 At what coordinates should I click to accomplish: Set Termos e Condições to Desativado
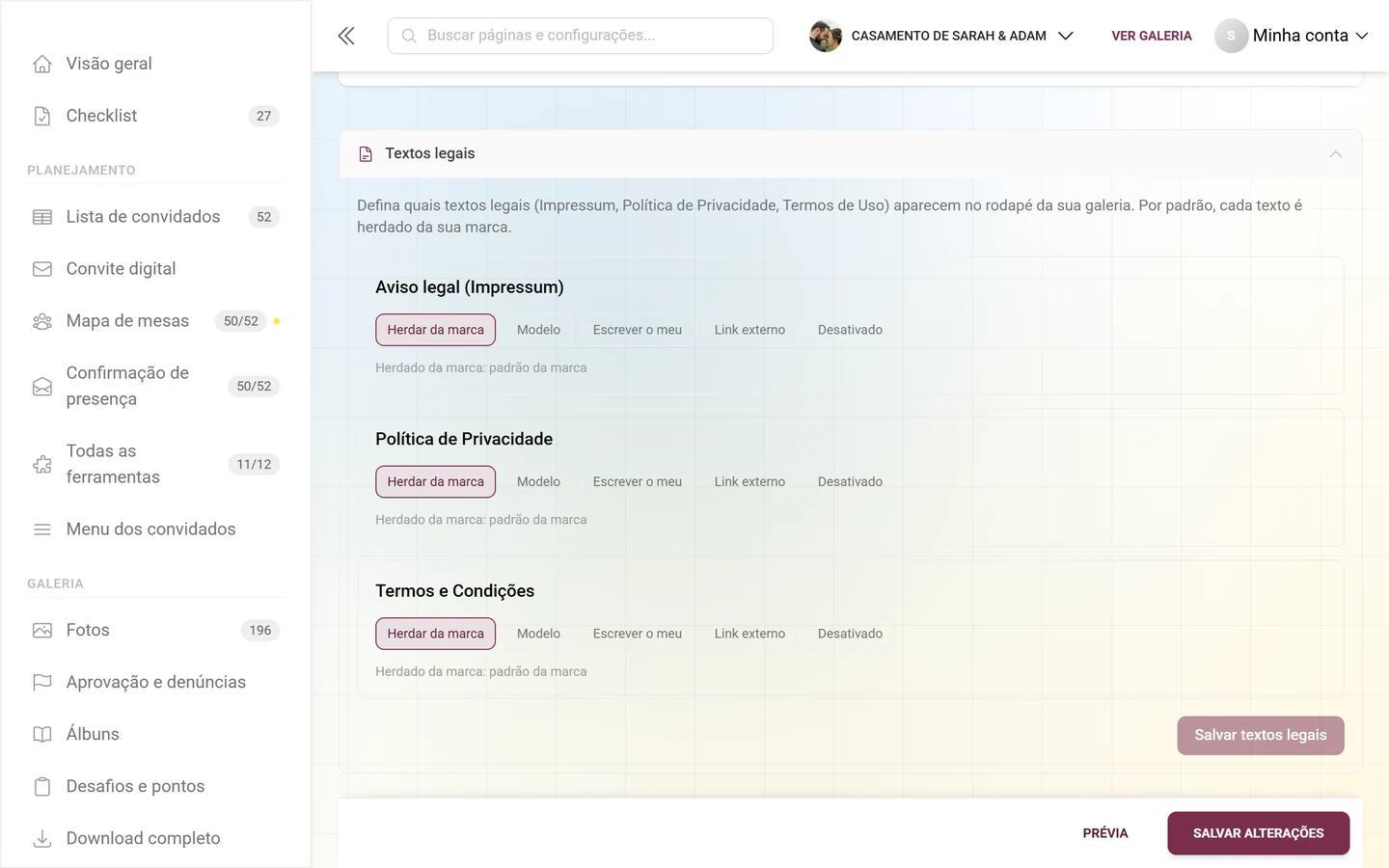click(850, 634)
